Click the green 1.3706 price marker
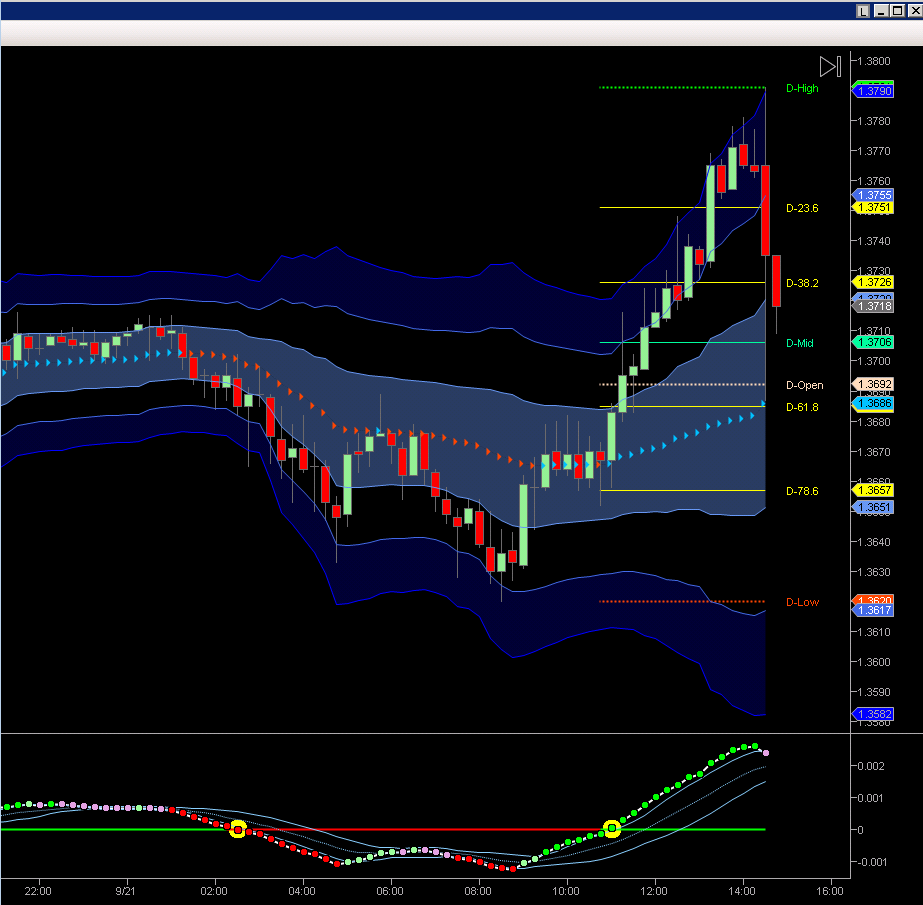The width and height of the screenshot is (923, 905). (874, 342)
